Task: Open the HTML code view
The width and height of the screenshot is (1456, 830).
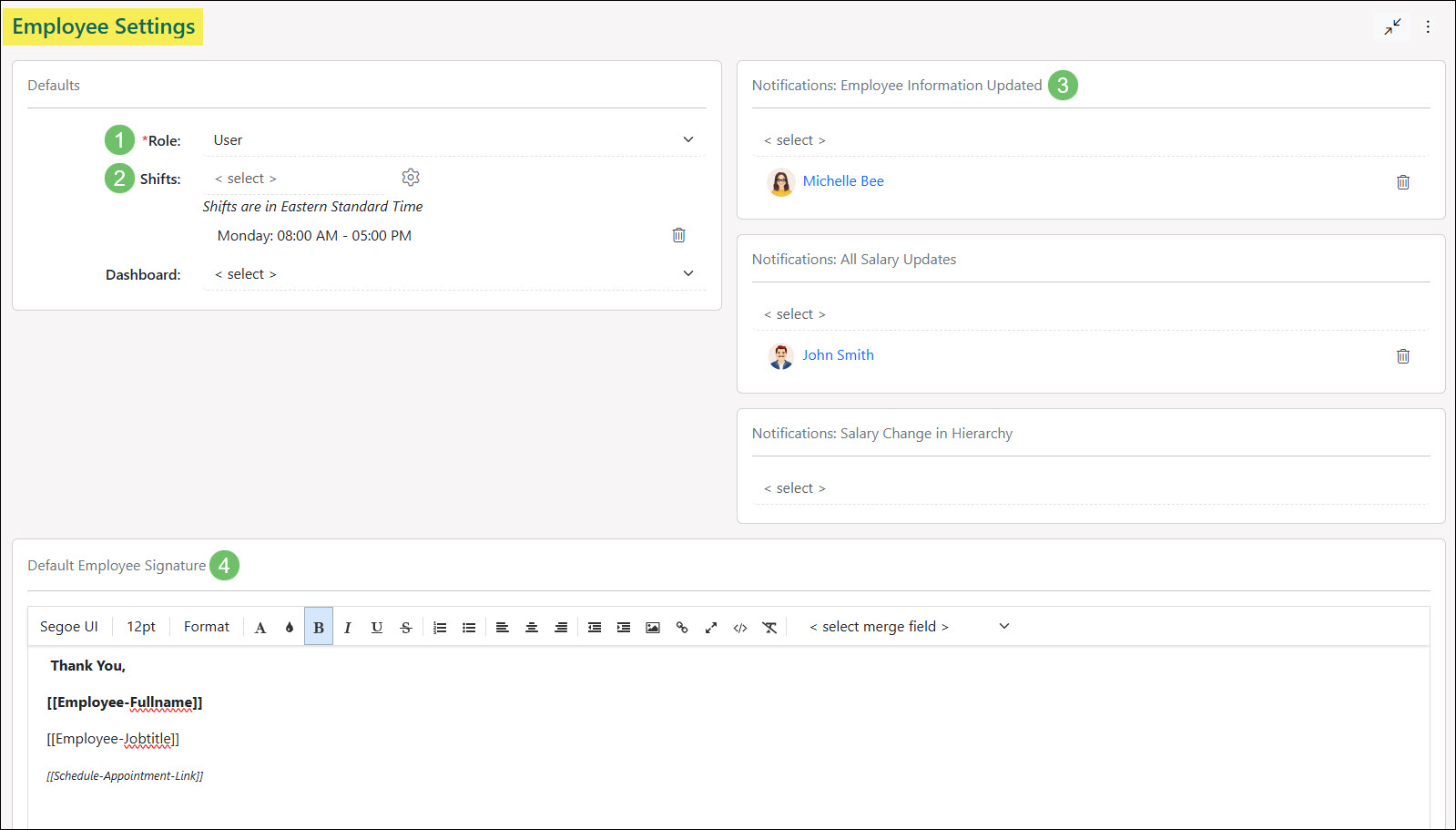Action: (x=740, y=627)
